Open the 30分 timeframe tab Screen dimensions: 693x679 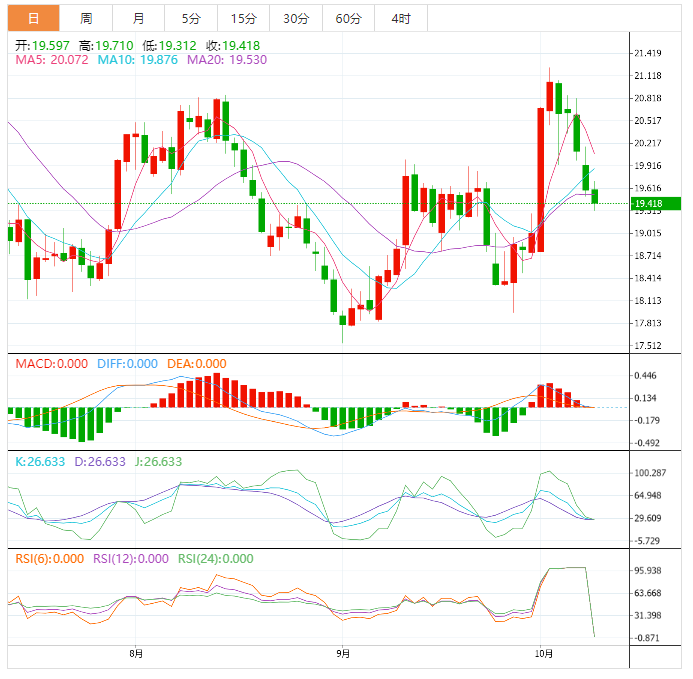click(x=296, y=18)
